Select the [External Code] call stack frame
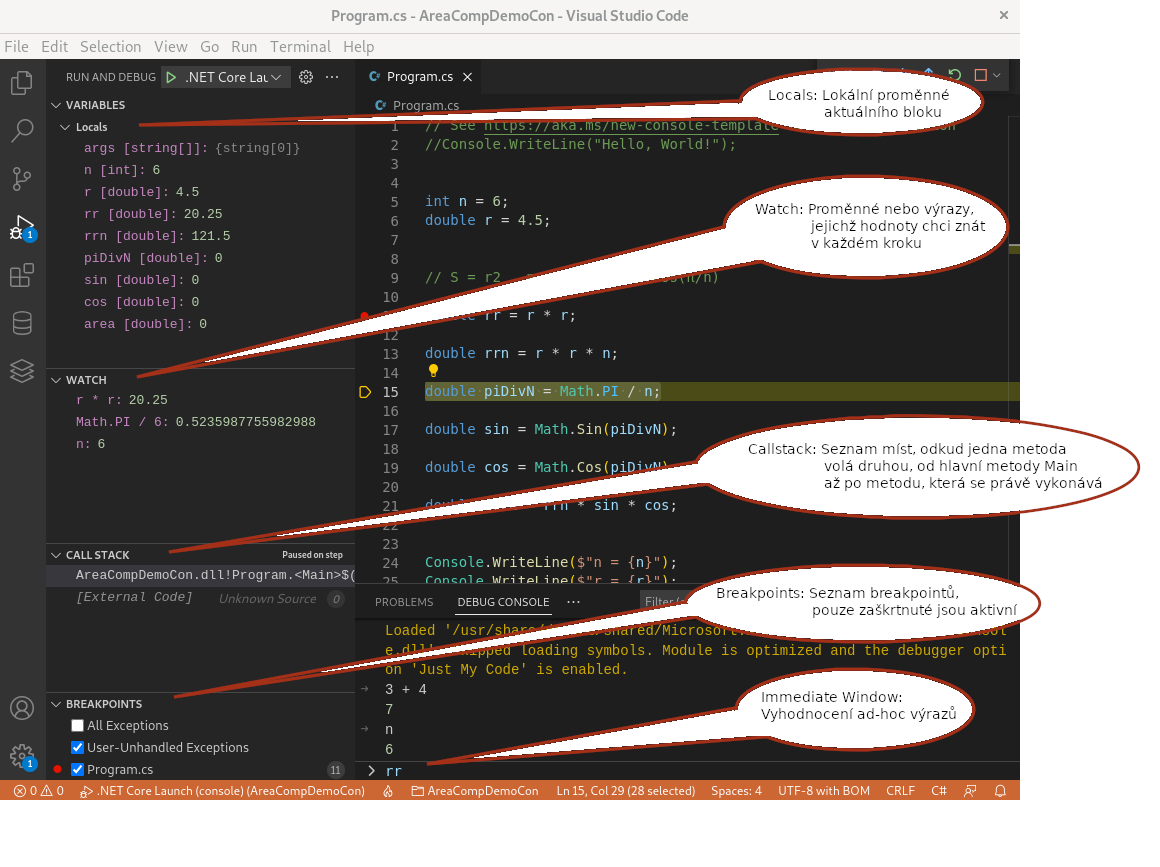This screenshot has height=867, width=1160. tap(200, 598)
